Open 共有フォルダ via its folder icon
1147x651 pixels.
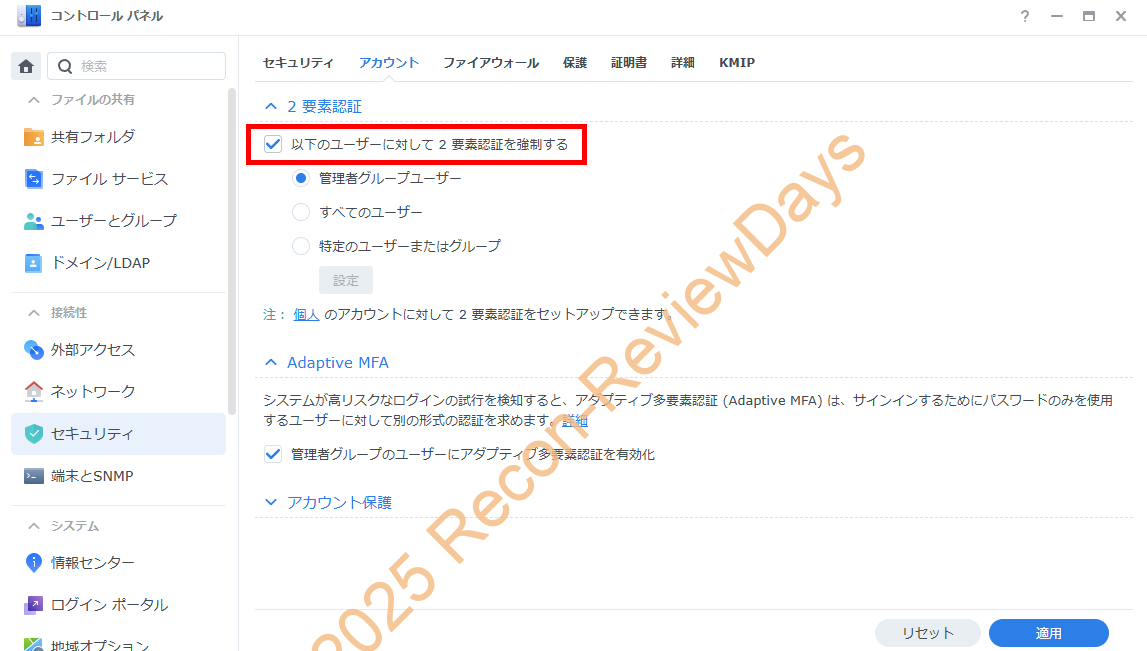[34, 137]
